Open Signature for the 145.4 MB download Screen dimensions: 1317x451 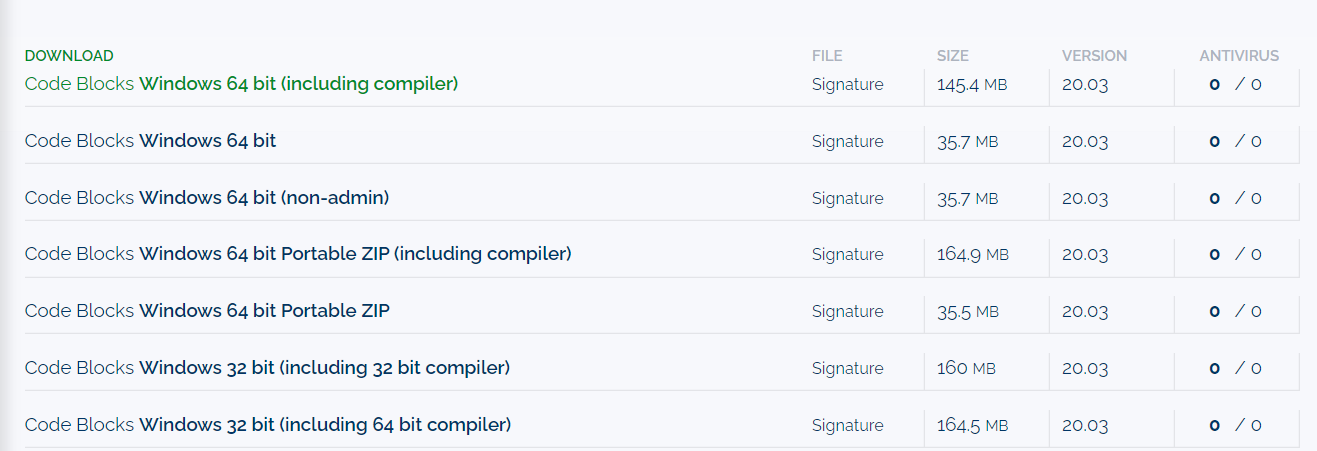point(847,85)
